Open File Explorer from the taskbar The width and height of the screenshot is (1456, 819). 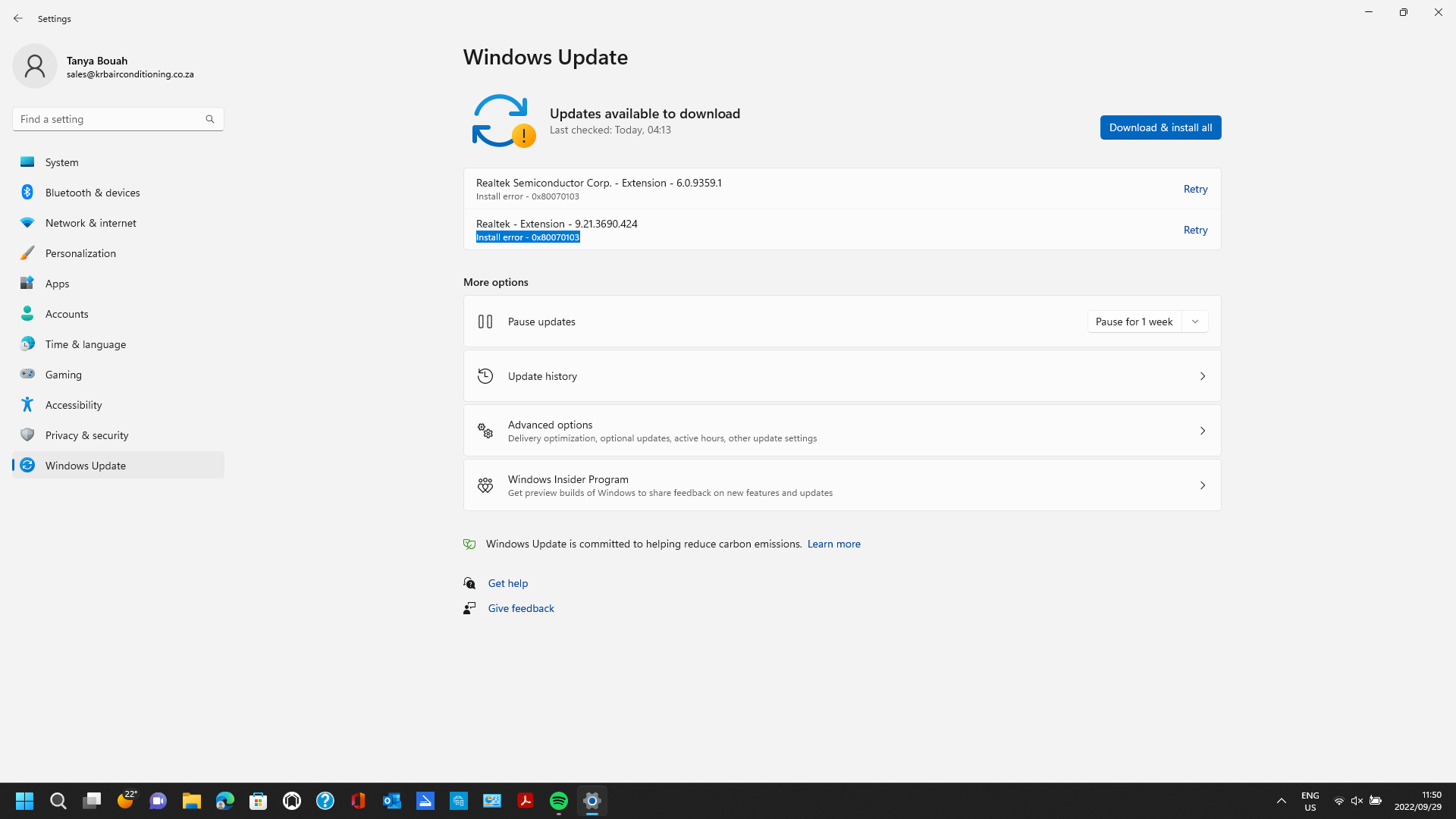tap(192, 801)
